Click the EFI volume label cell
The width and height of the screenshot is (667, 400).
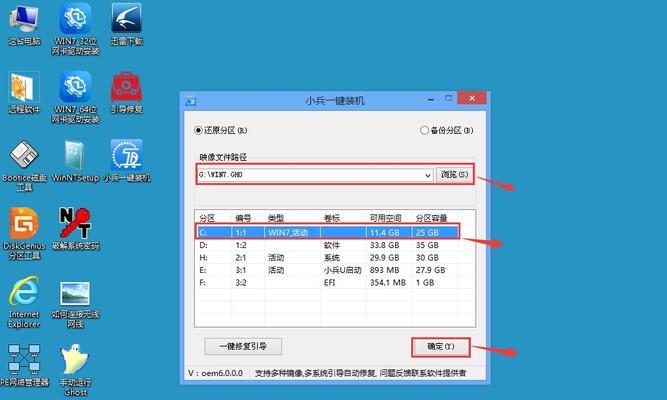point(330,282)
